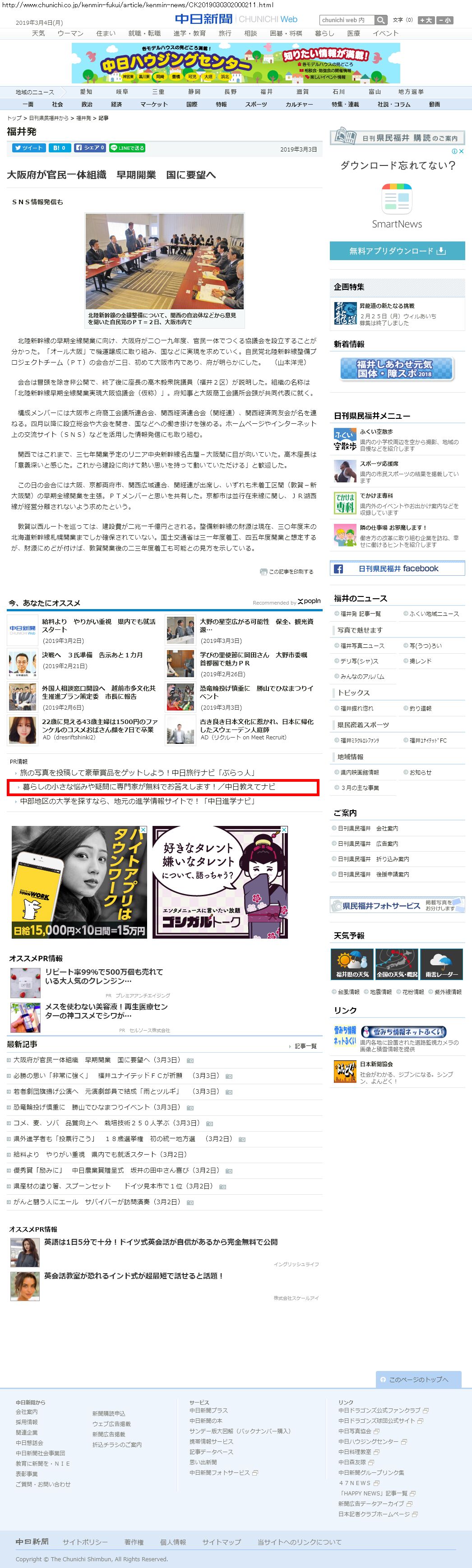
Task: Print article using この記事を印刷する
Action: 287,572
